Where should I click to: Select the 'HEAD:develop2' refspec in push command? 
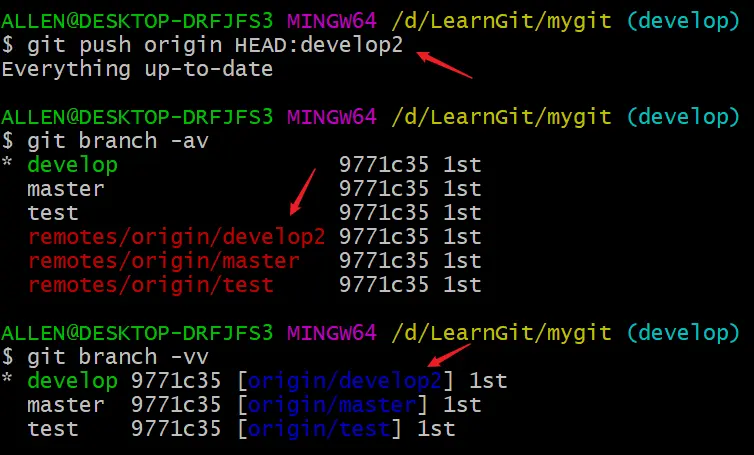319,45
